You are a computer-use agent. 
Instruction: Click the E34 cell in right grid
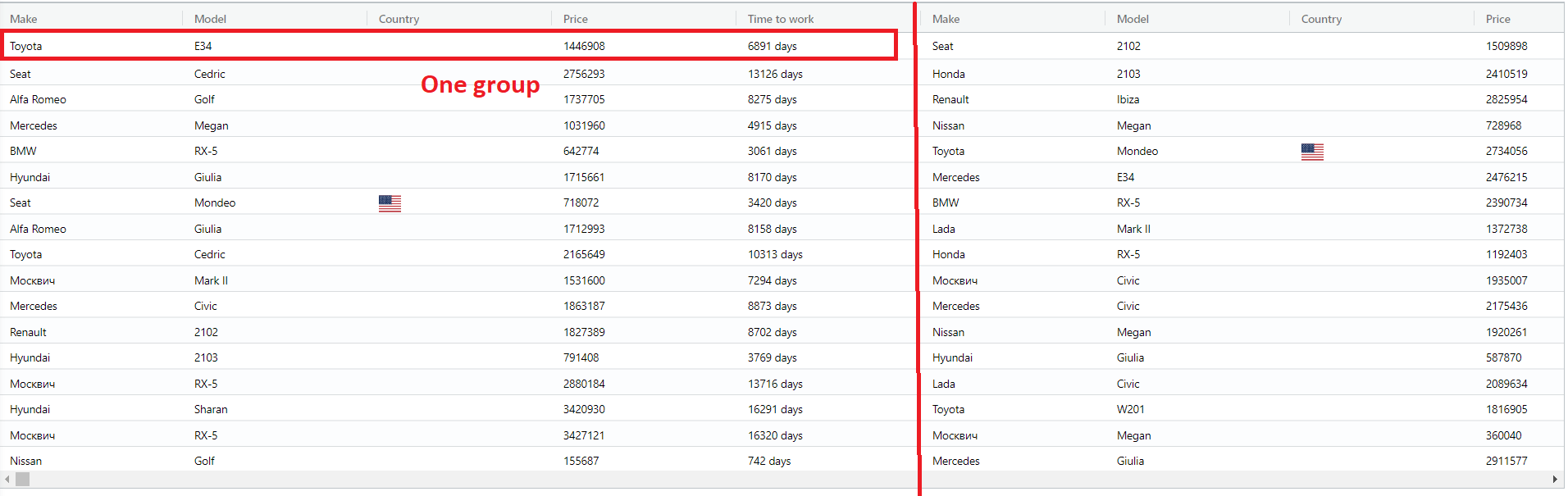pyautogui.click(x=1125, y=177)
